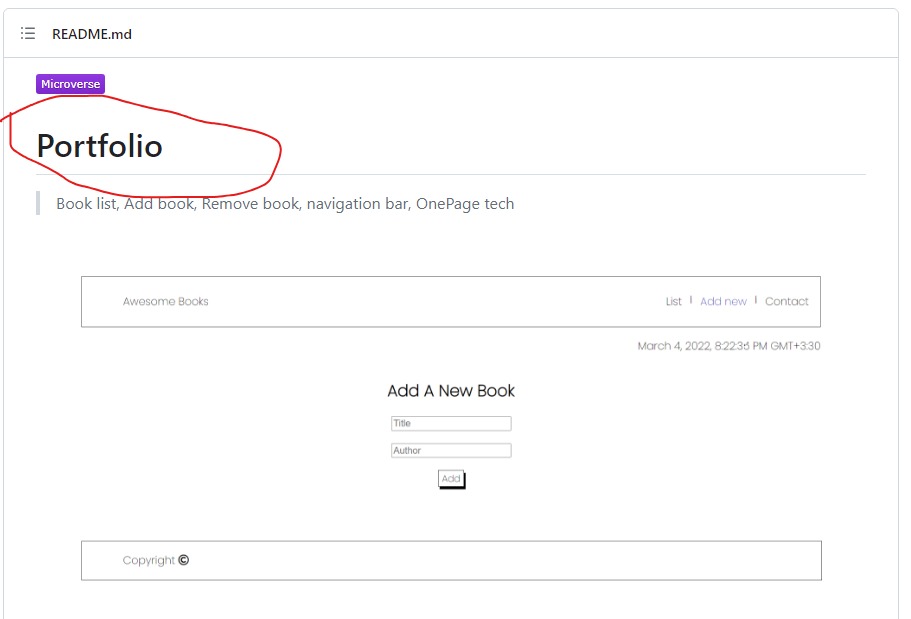
Task: Click the Add A New Book heading
Action: (x=451, y=390)
